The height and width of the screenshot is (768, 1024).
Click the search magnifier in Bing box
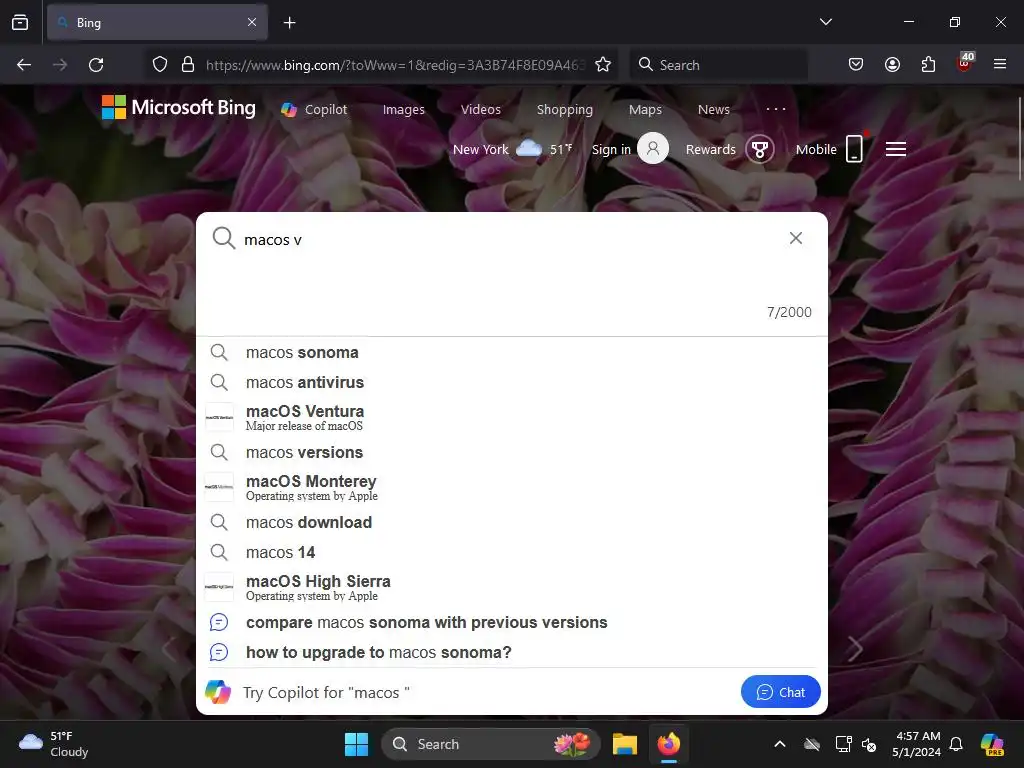[x=223, y=238]
